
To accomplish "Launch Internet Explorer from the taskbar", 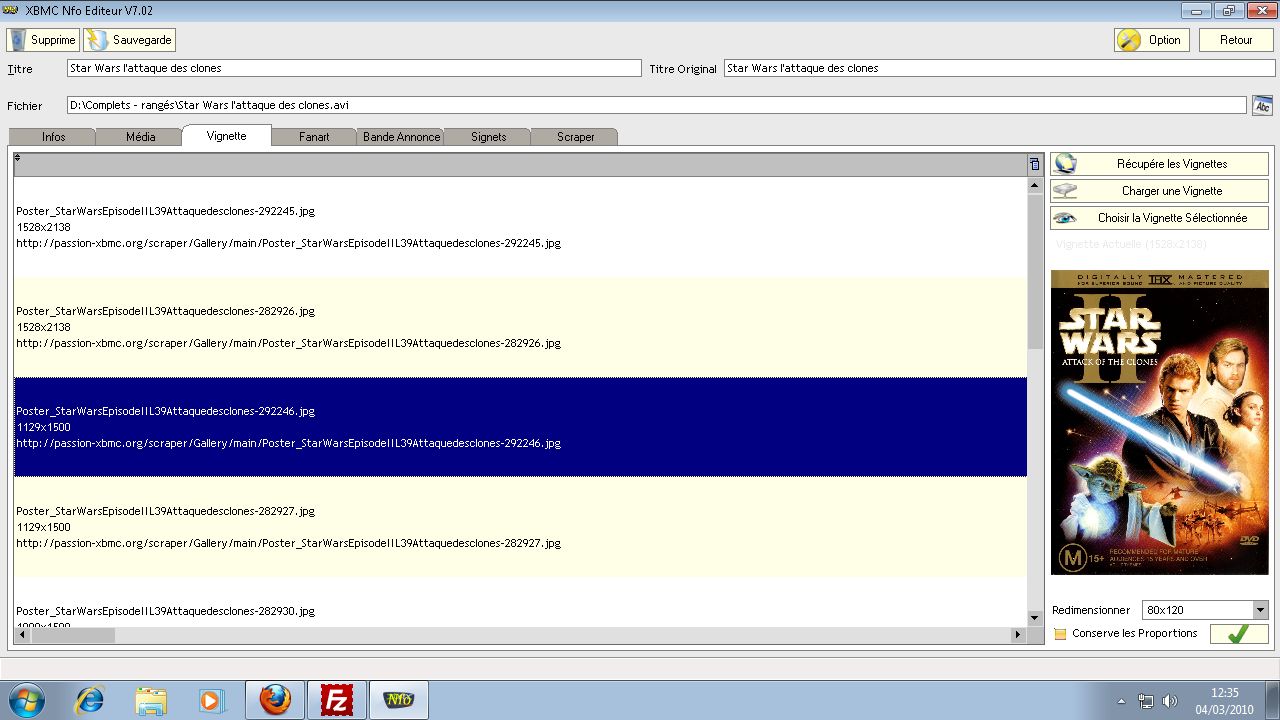I will pos(89,700).
